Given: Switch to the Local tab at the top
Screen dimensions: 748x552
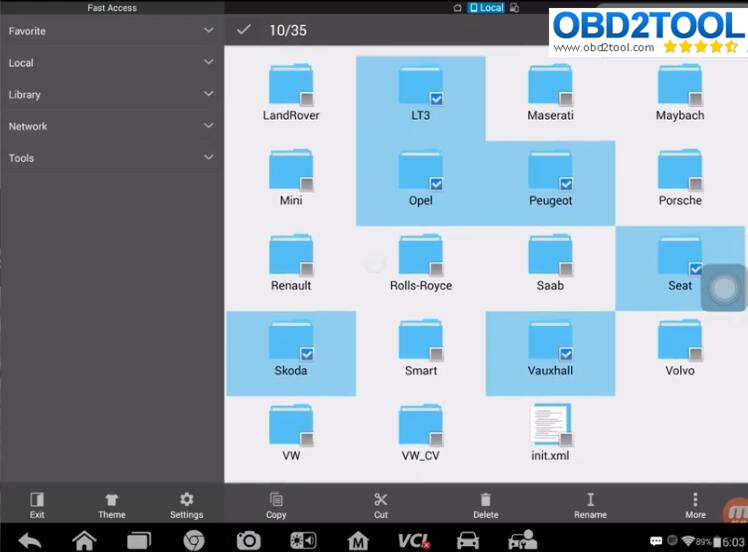Looking at the screenshot, I should tap(486, 8).
